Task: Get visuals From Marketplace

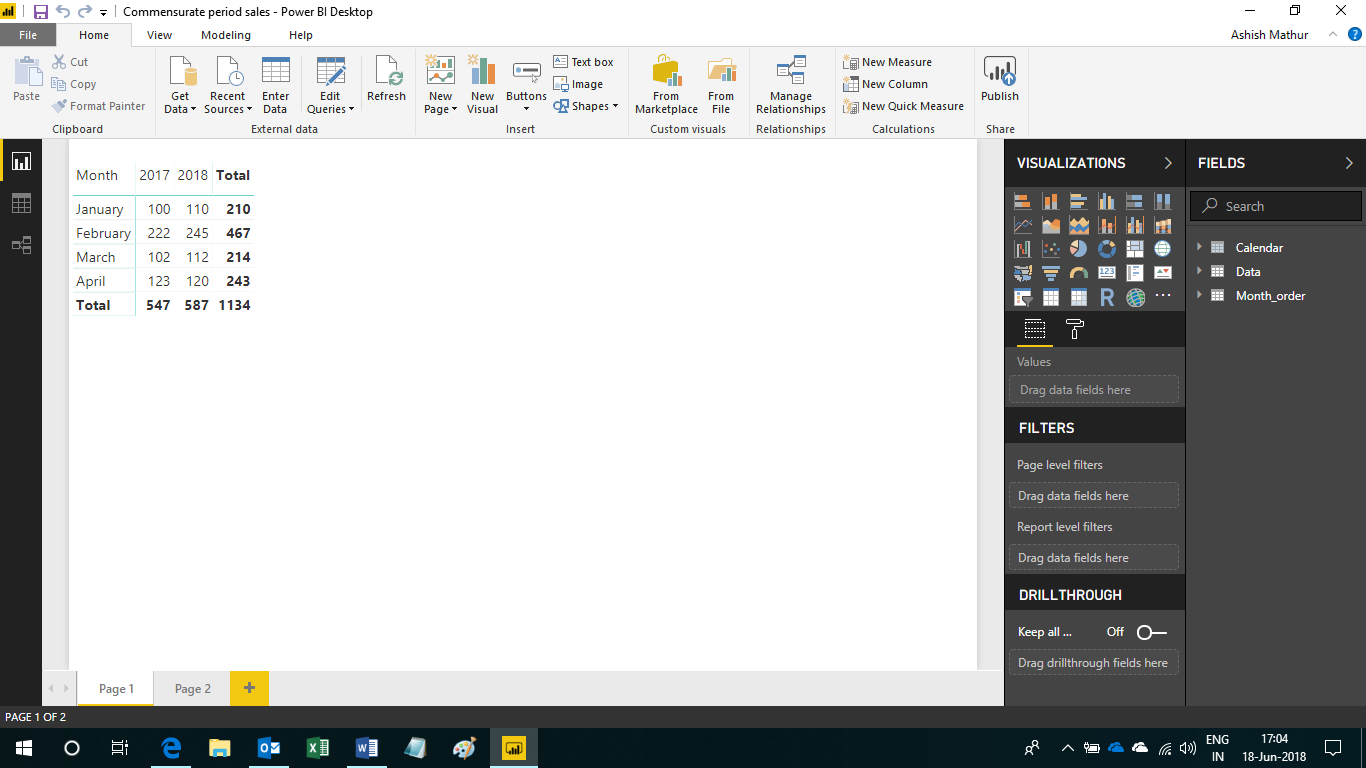Action: (666, 85)
